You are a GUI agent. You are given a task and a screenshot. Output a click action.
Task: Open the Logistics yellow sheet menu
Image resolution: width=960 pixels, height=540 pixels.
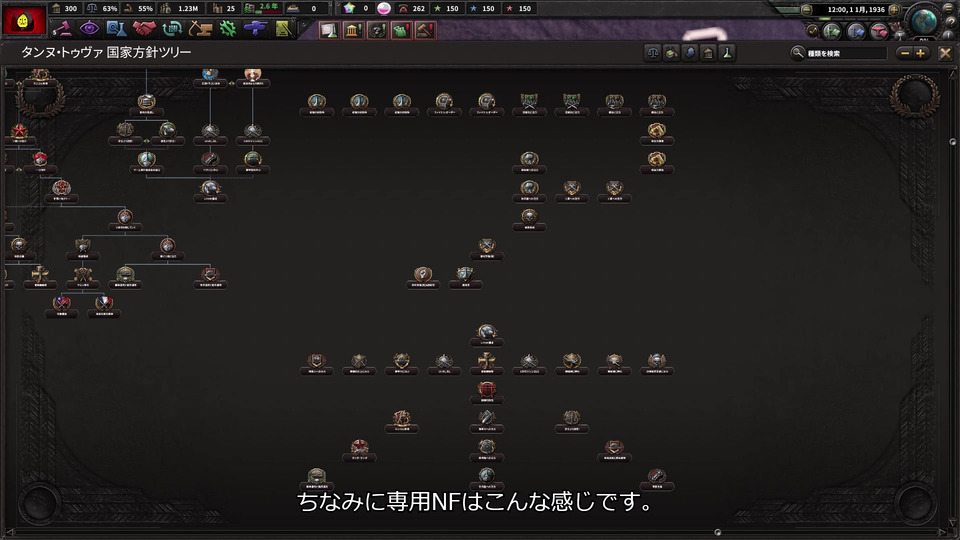282,29
